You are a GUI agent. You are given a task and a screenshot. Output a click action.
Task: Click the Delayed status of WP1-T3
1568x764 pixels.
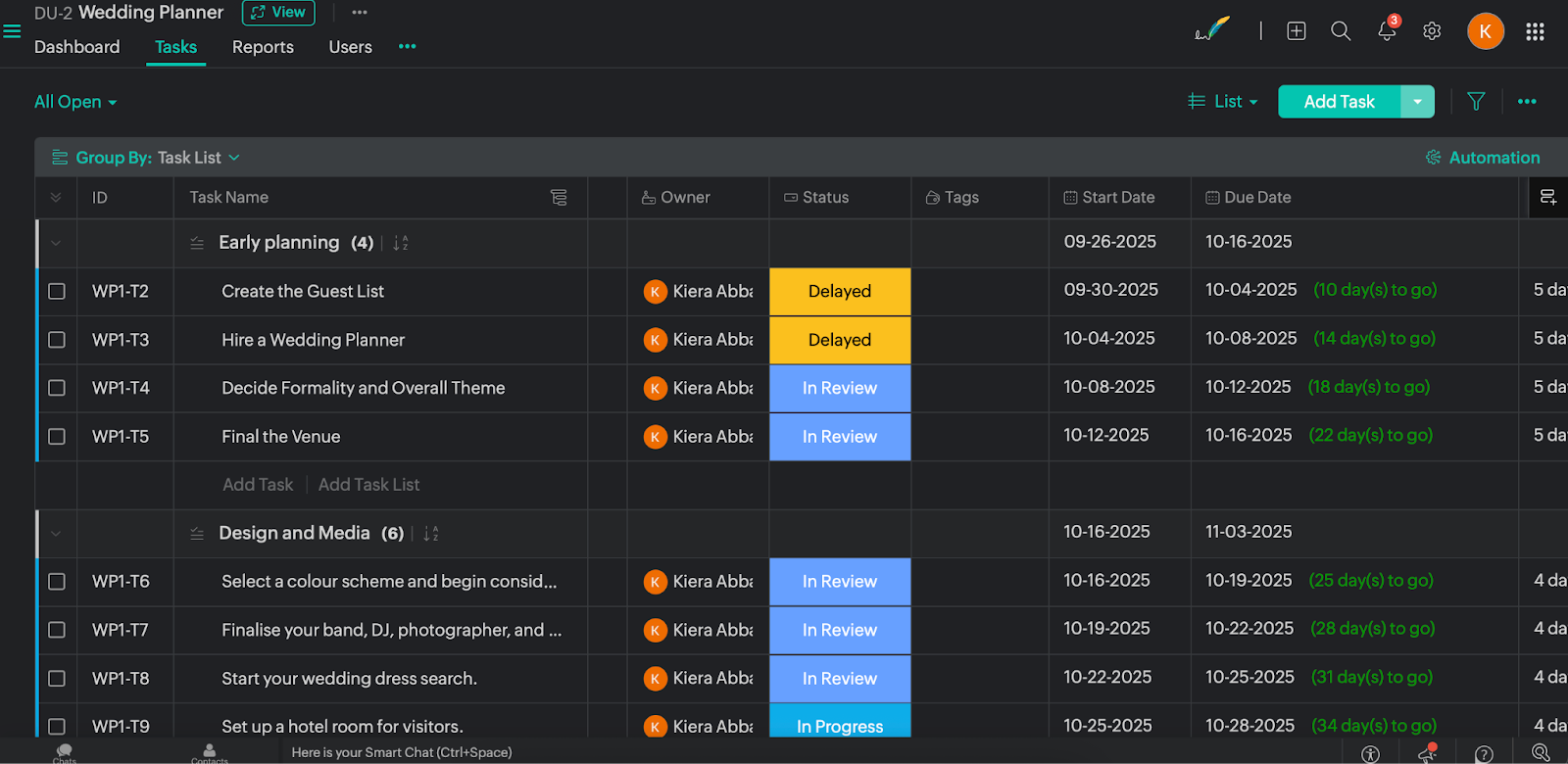840,340
